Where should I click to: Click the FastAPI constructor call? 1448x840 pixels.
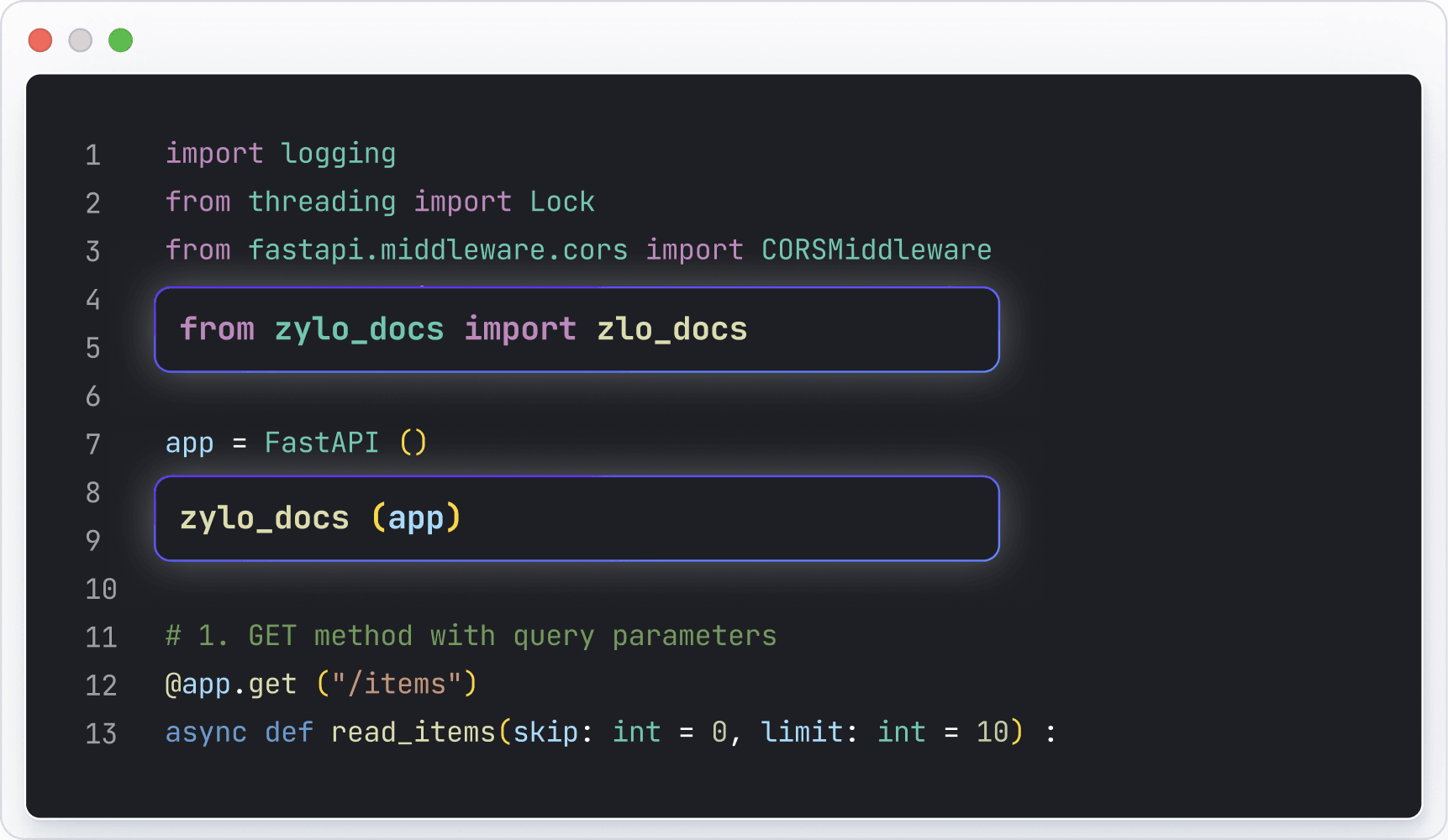321,443
